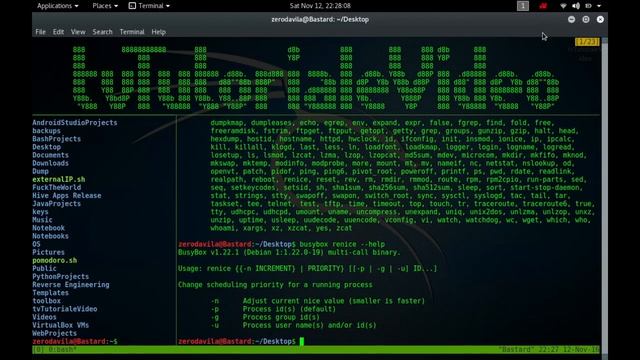Click the Pictures directory entry
The width and height of the screenshot is (640, 360).
tap(49, 252)
